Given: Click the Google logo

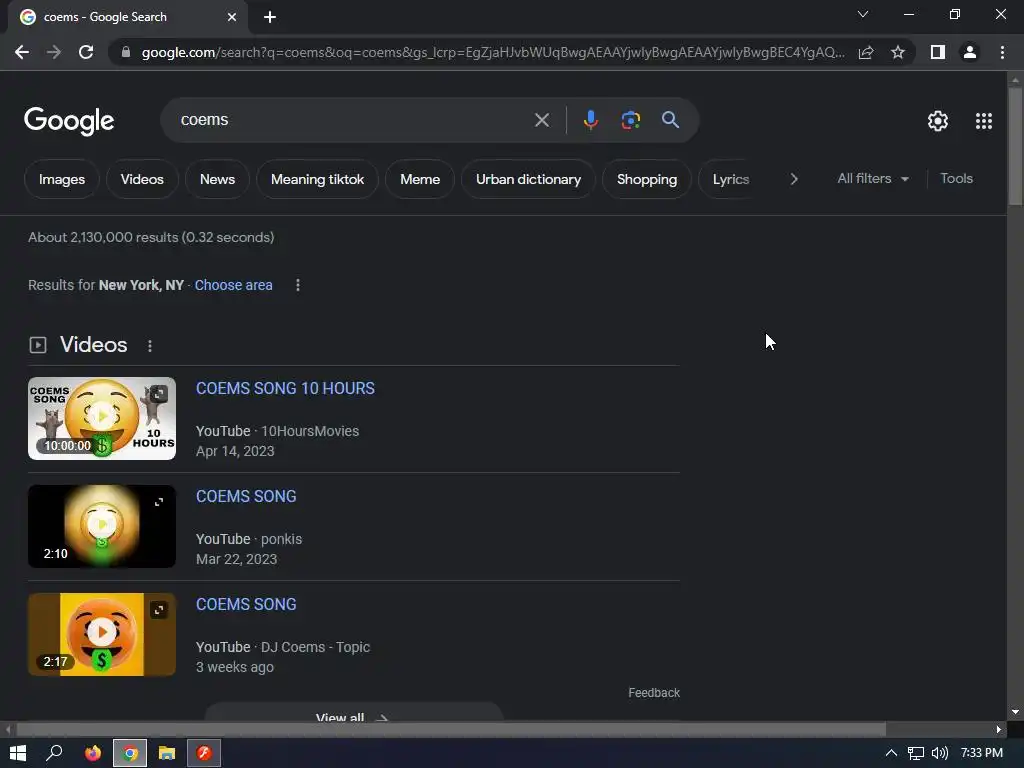Looking at the screenshot, I should [x=69, y=121].
